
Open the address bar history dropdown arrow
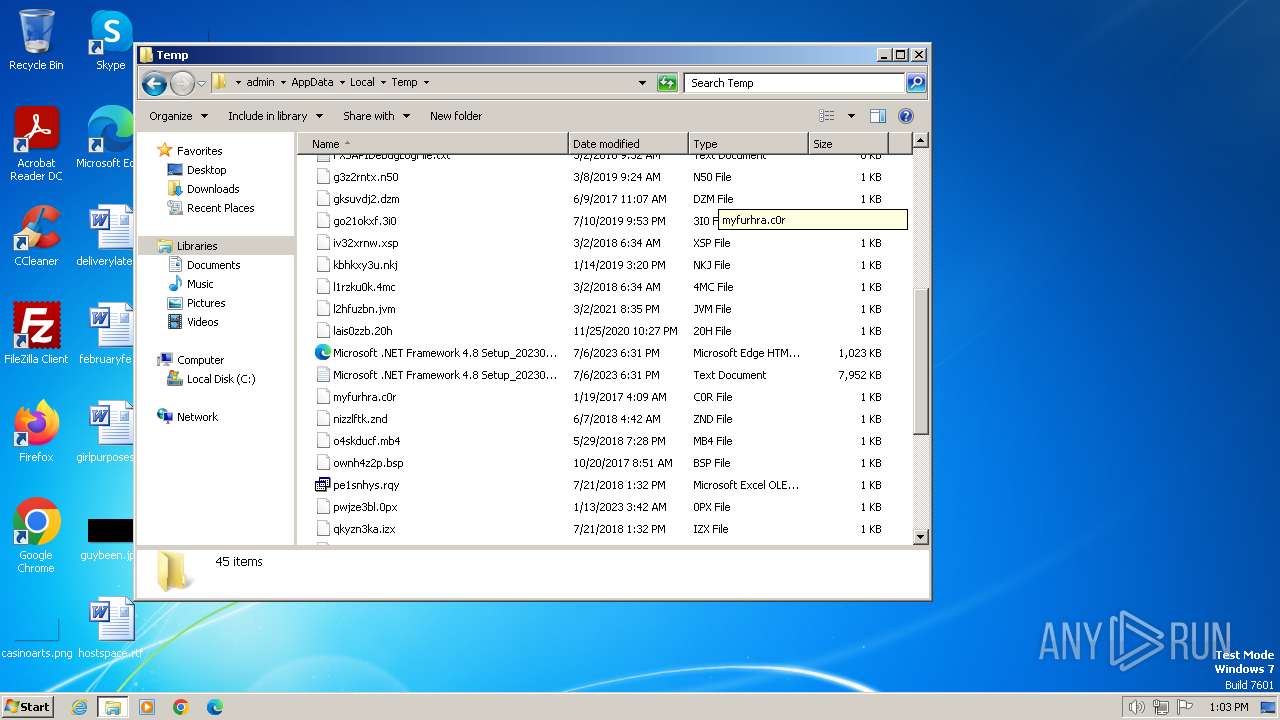point(642,83)
